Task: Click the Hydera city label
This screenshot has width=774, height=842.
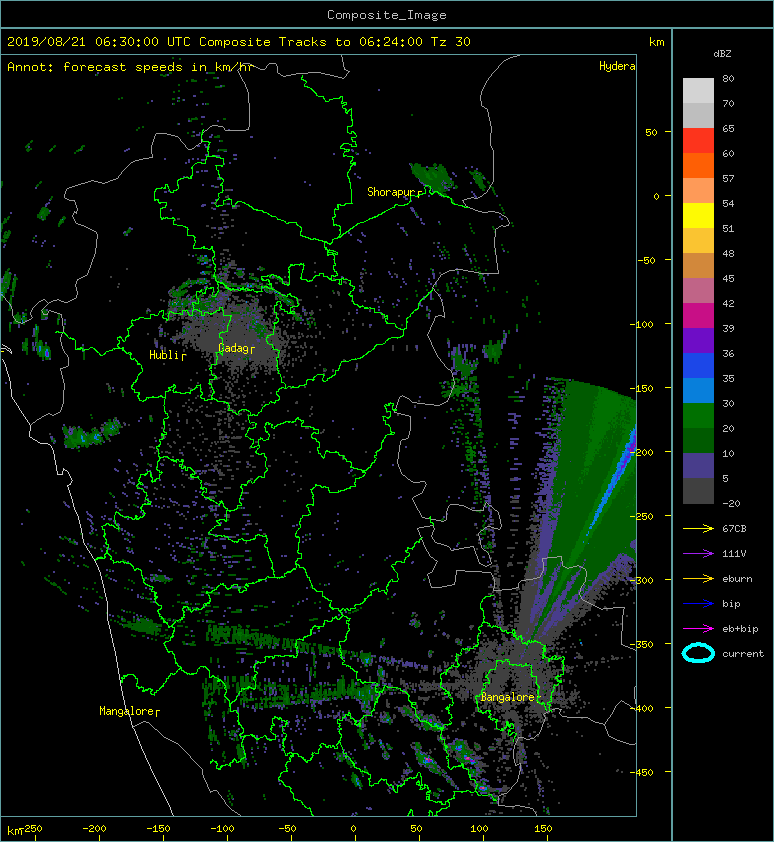Action: [617, 66]
